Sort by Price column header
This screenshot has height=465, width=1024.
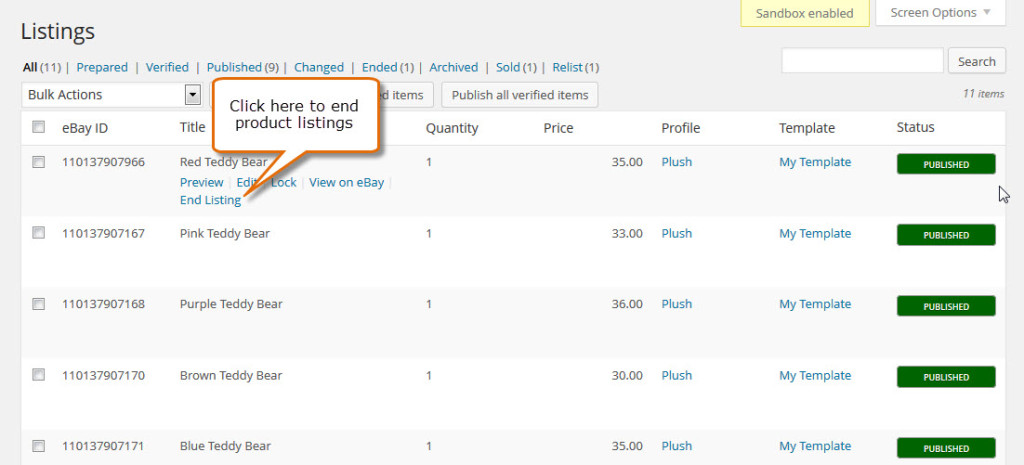tap(558, 128)
